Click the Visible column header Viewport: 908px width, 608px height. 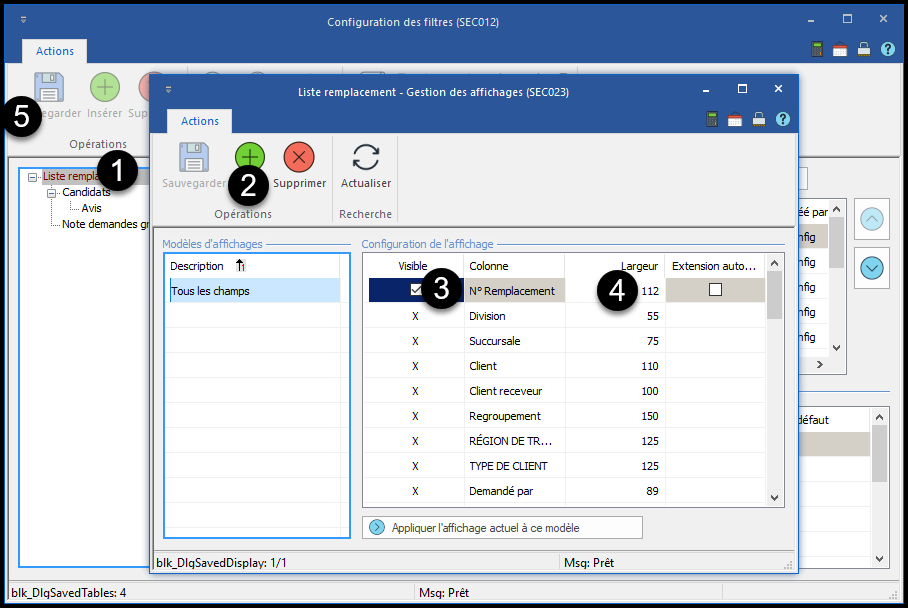(413, 266)
